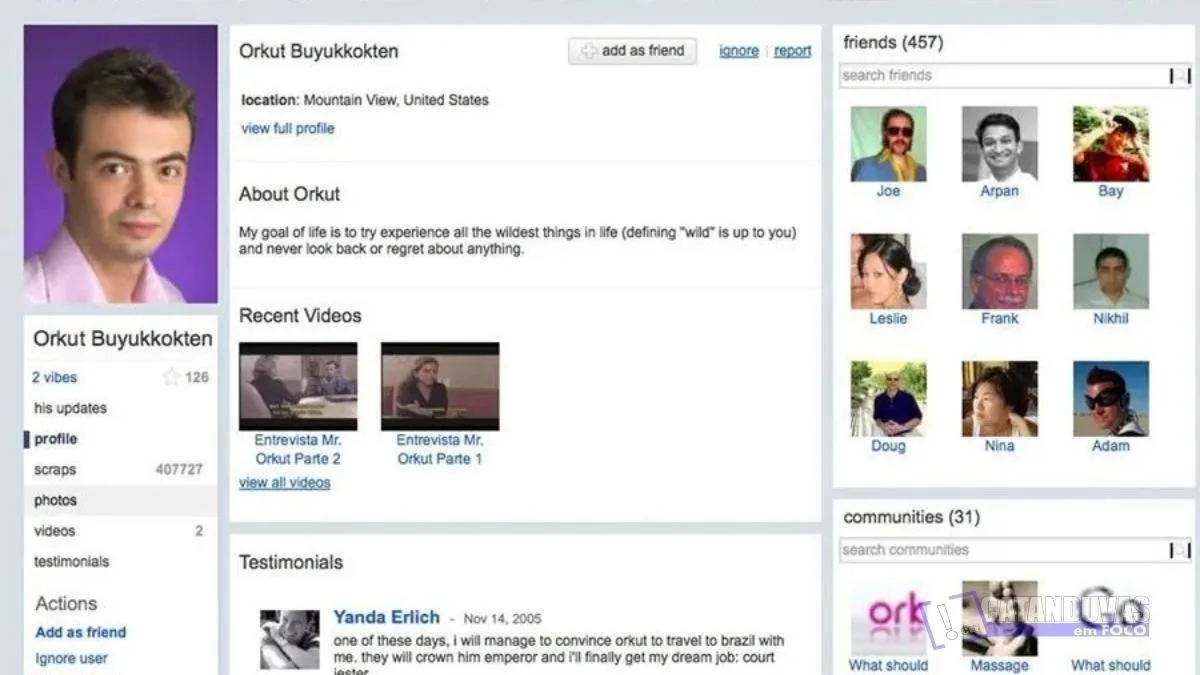Open friend Frank's avatar

[x=1000, y=272]
